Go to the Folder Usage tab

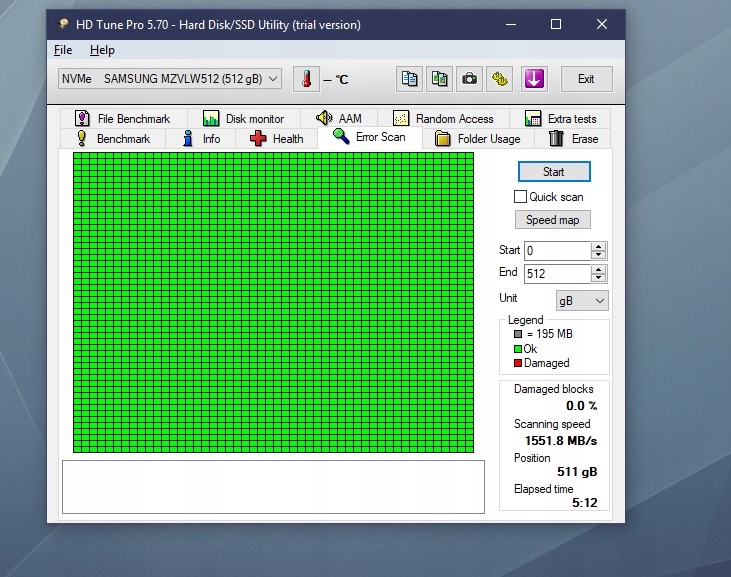(x=477, y=139)
